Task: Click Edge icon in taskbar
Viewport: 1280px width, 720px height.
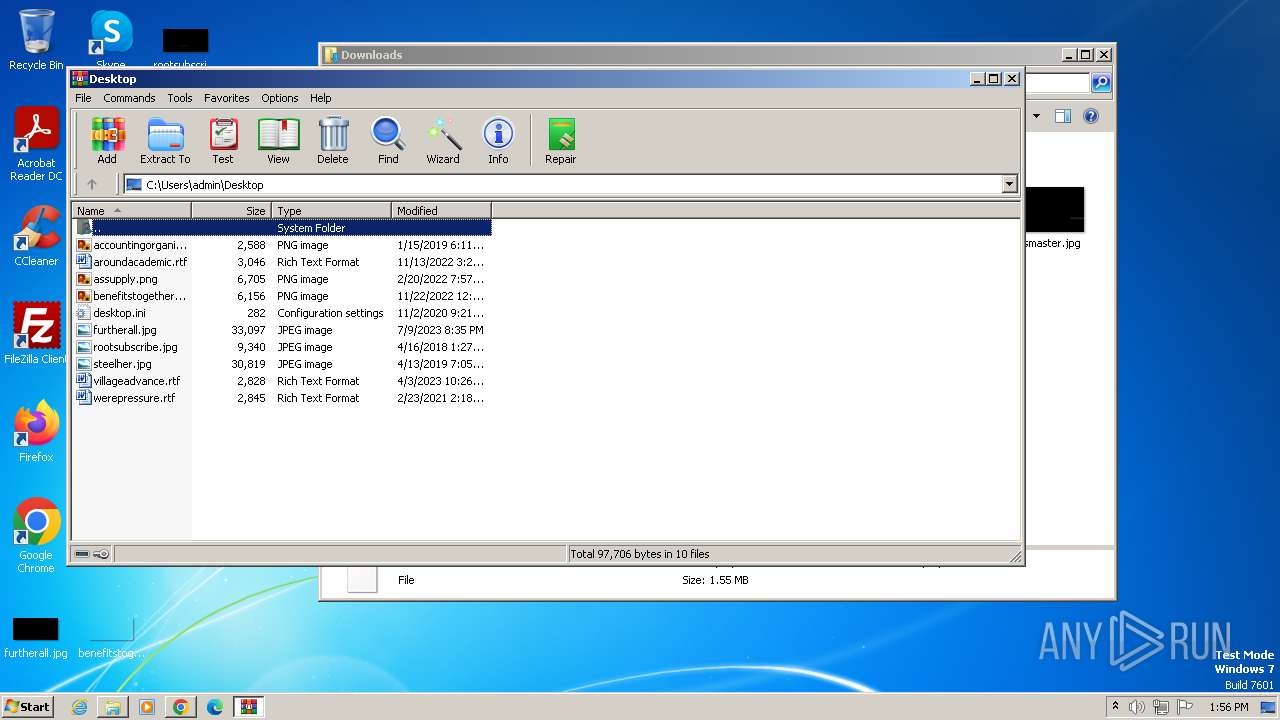Action: tap(215, 707)
